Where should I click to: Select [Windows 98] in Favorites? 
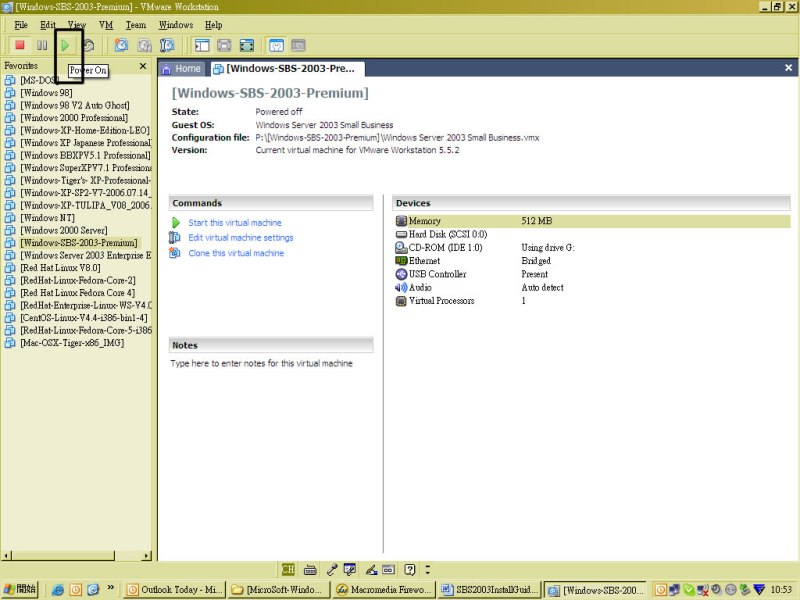click(46, 93)
